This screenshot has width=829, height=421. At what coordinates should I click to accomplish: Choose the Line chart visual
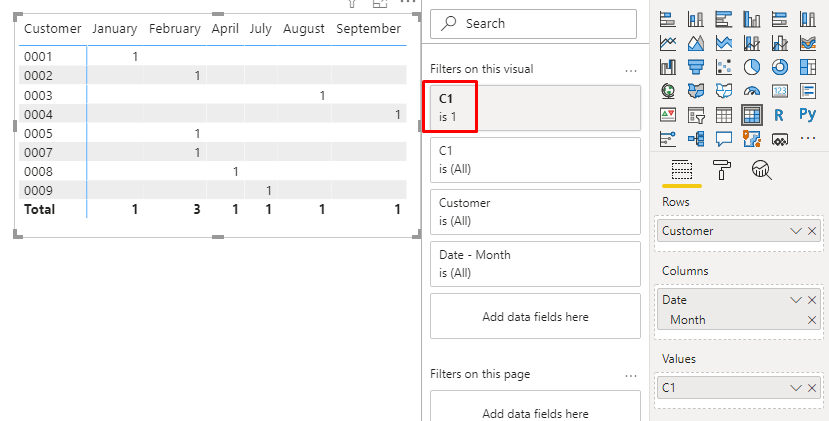668,43
